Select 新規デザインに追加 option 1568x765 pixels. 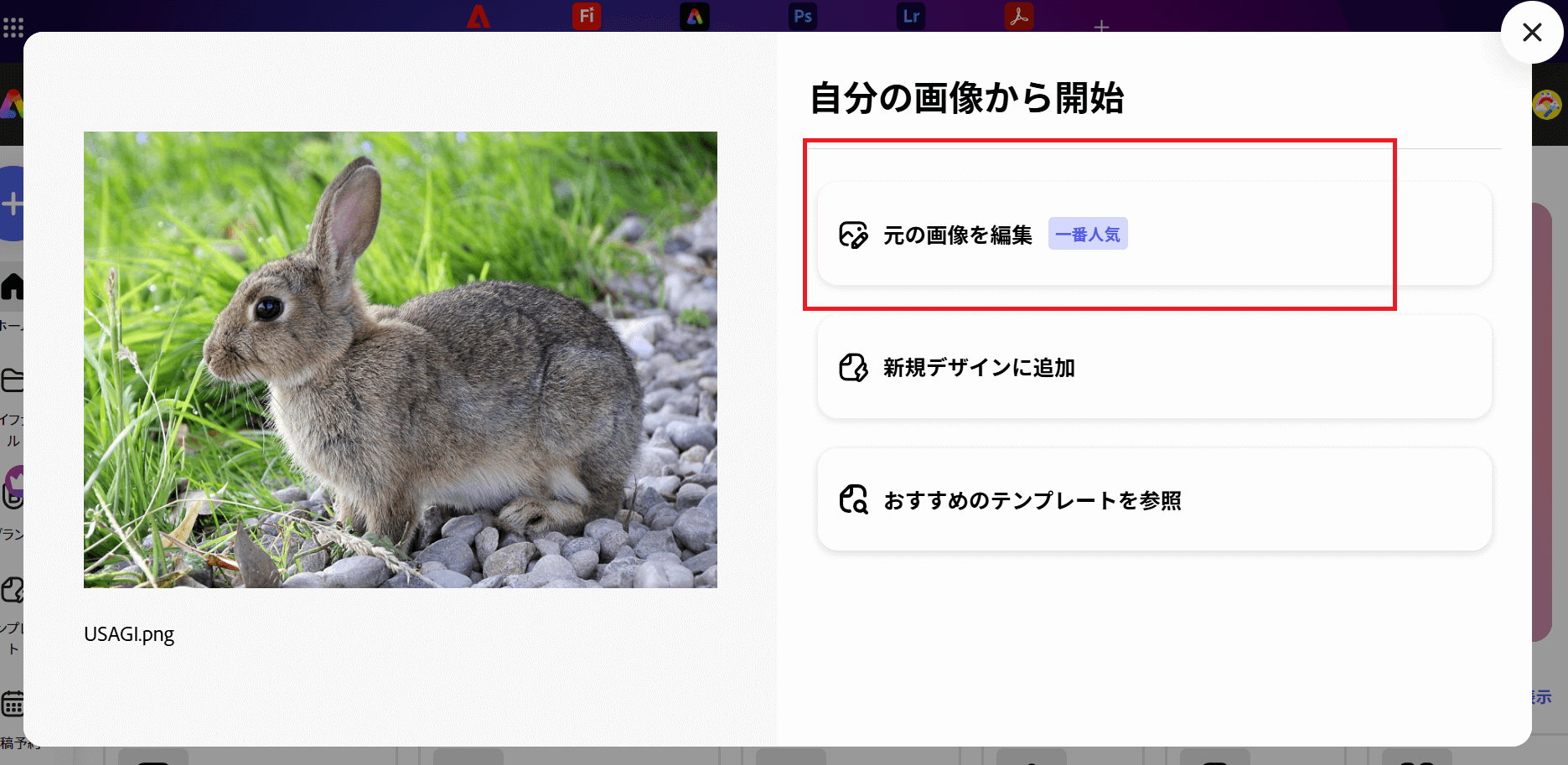(1155, 367)
